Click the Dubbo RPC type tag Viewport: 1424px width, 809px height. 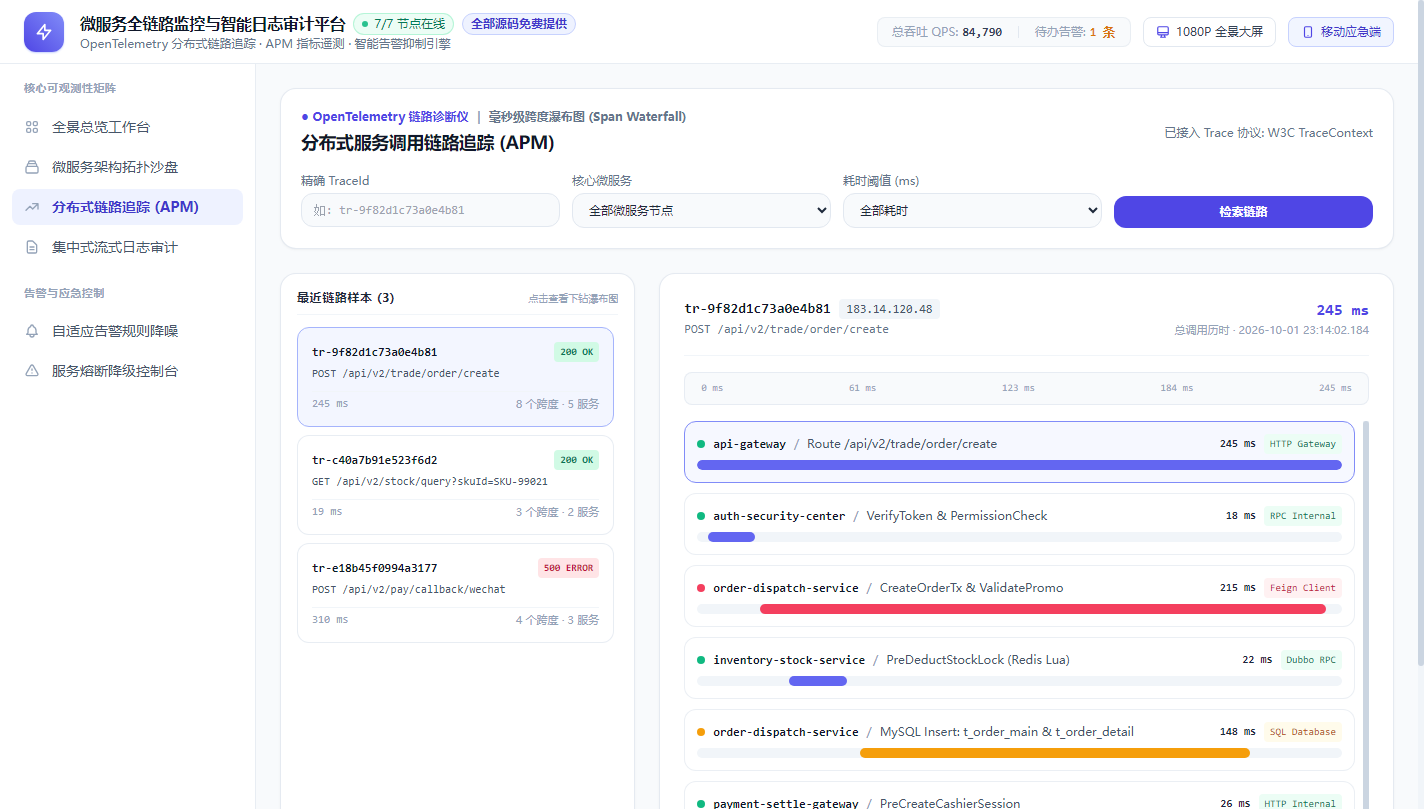point(1311,660)
